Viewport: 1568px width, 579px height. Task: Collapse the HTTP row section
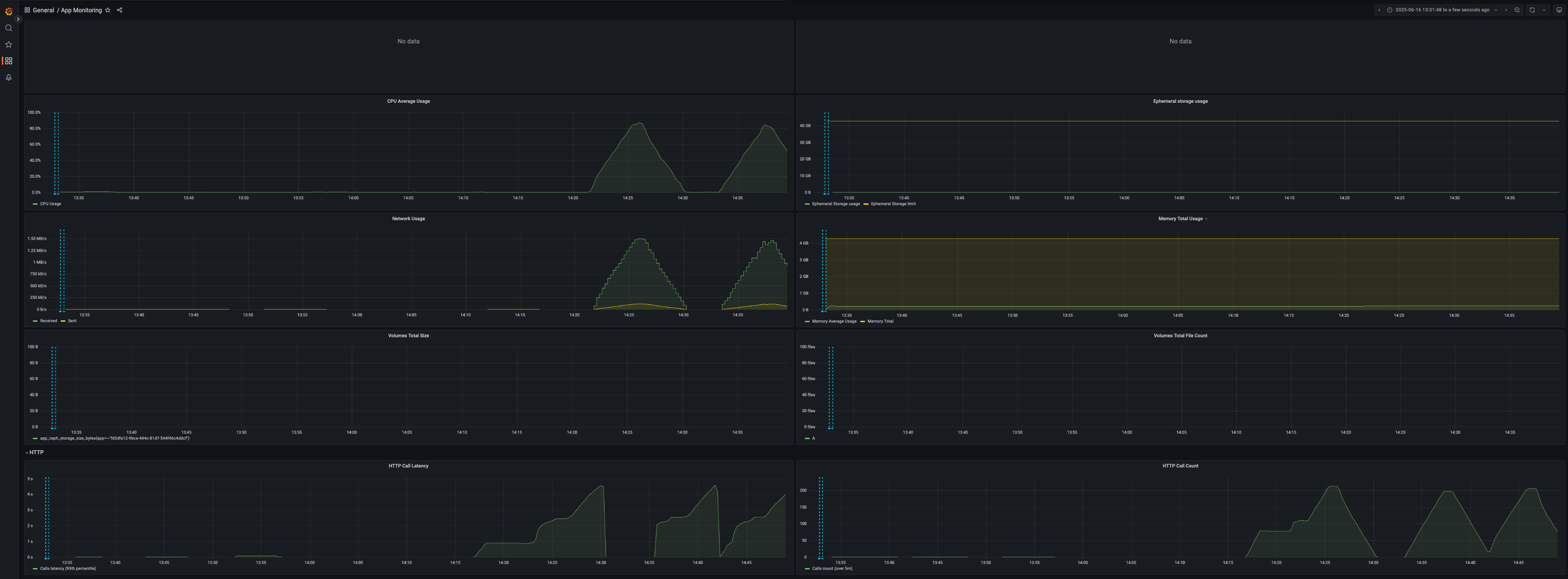pos(35,453)
